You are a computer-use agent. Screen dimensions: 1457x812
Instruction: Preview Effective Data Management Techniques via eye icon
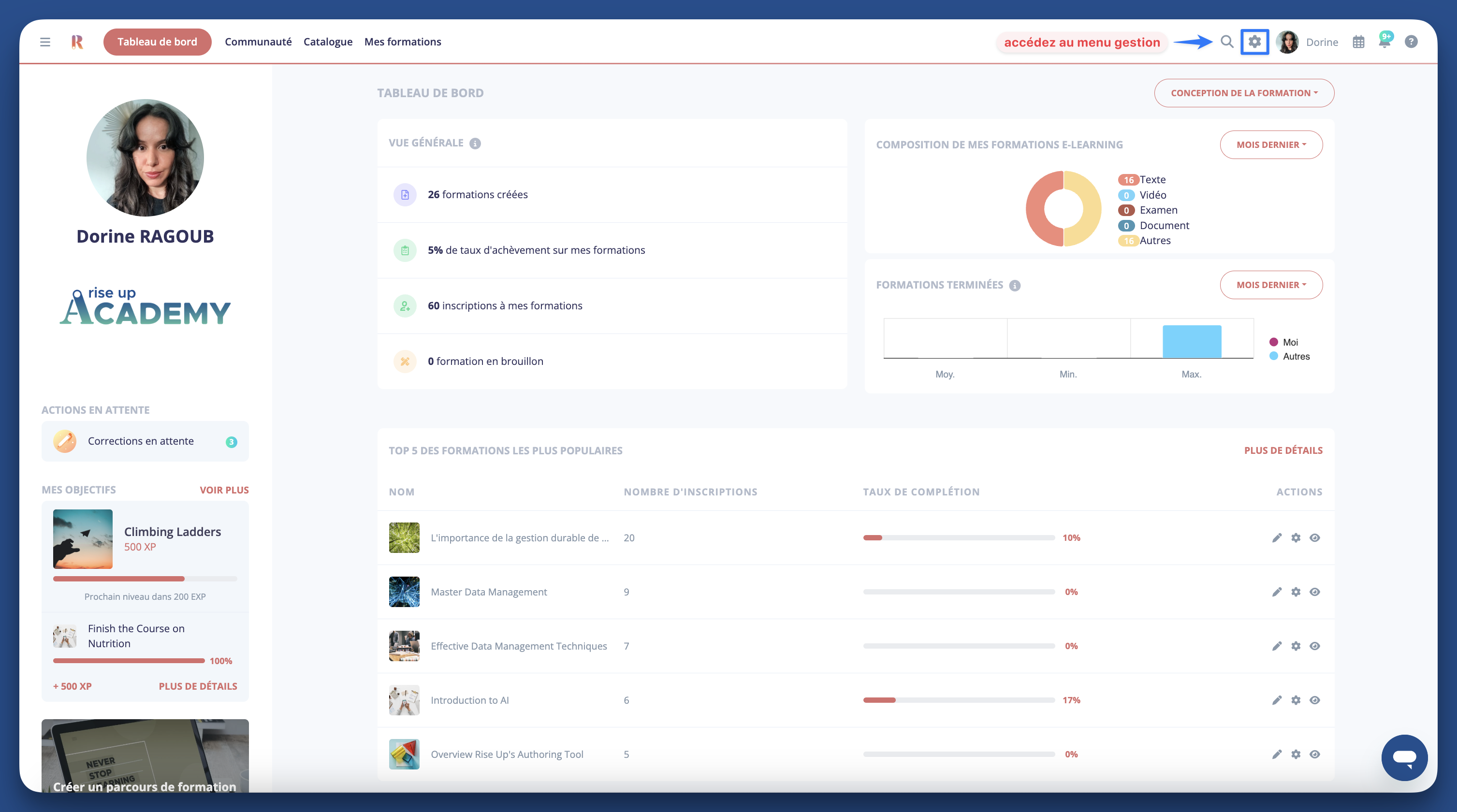[x=1314, y=646]
